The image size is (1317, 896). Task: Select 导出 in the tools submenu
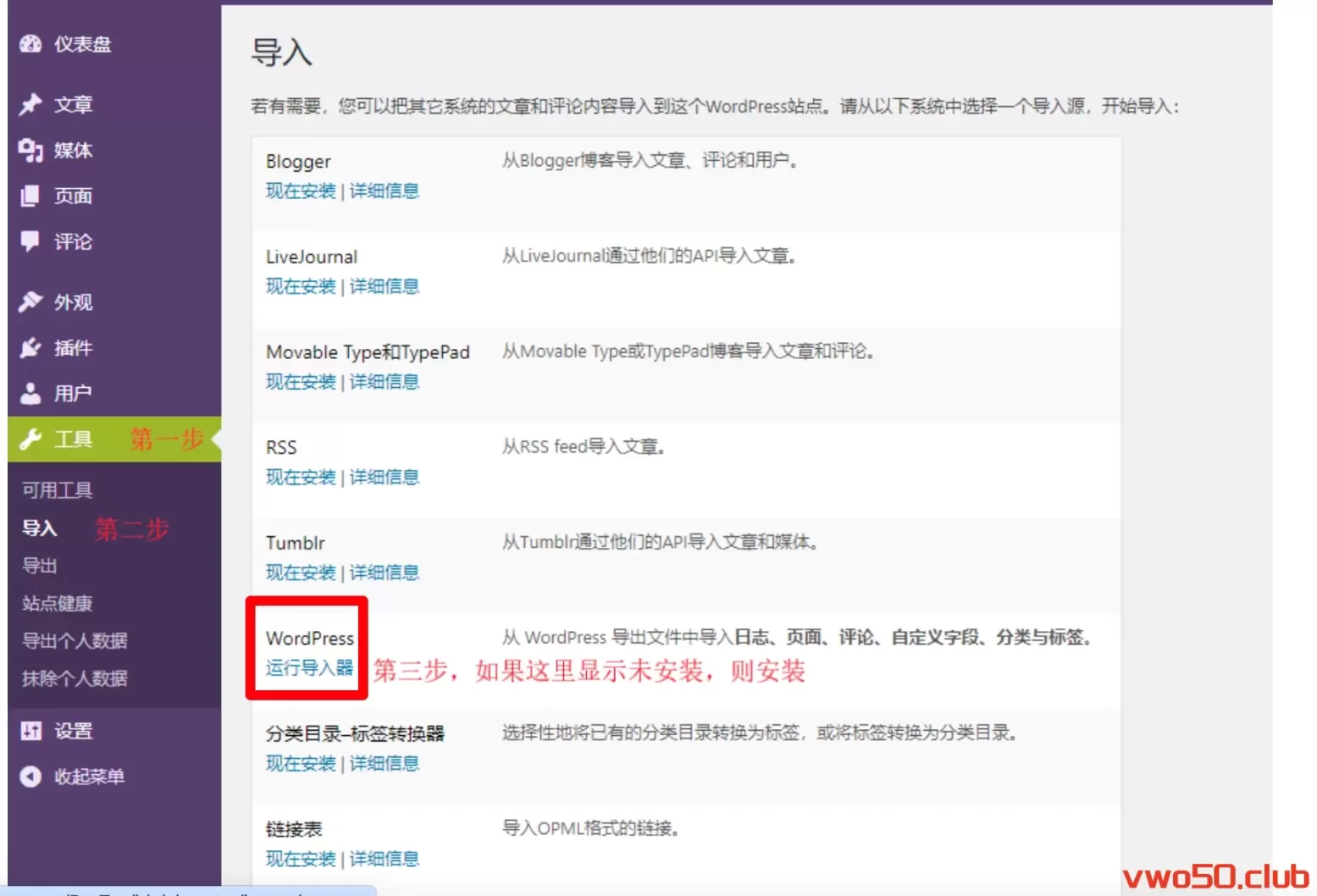[40, 566]
